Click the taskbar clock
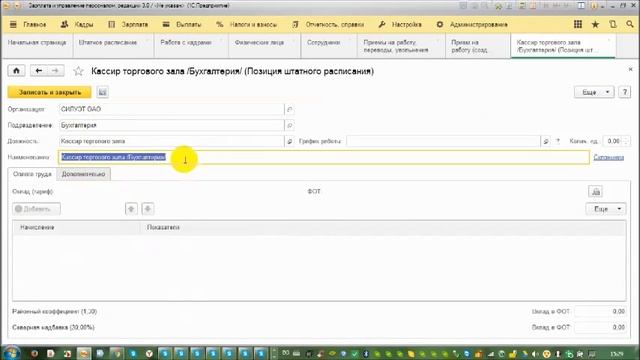Image resolution: width=640 pixels, height=360 pixels. click(617, 353)
